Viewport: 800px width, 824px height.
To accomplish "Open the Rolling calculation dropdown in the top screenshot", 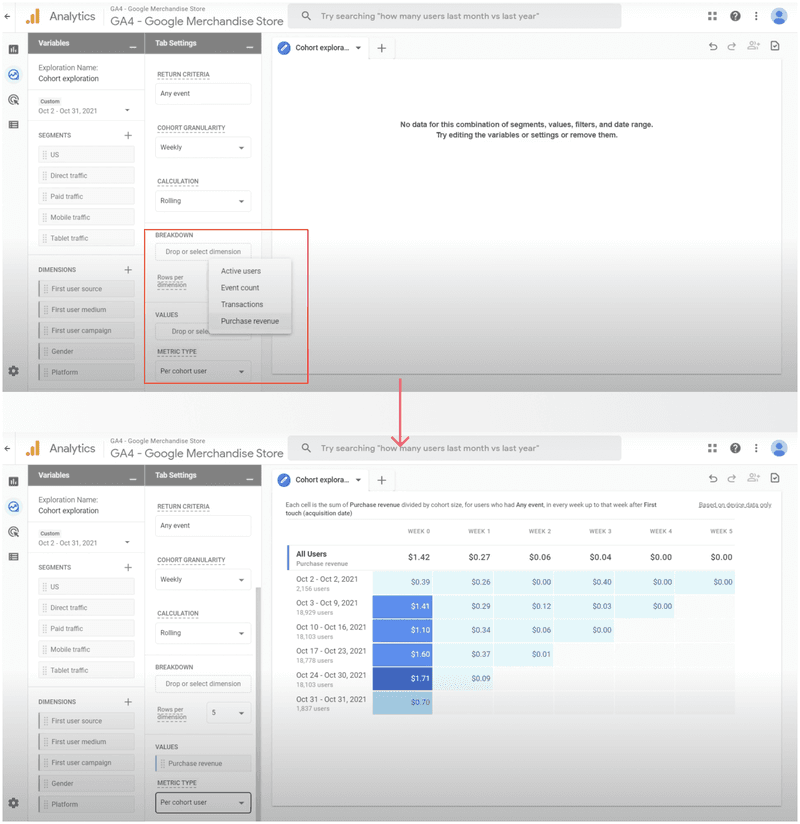I will pos(203,201).
